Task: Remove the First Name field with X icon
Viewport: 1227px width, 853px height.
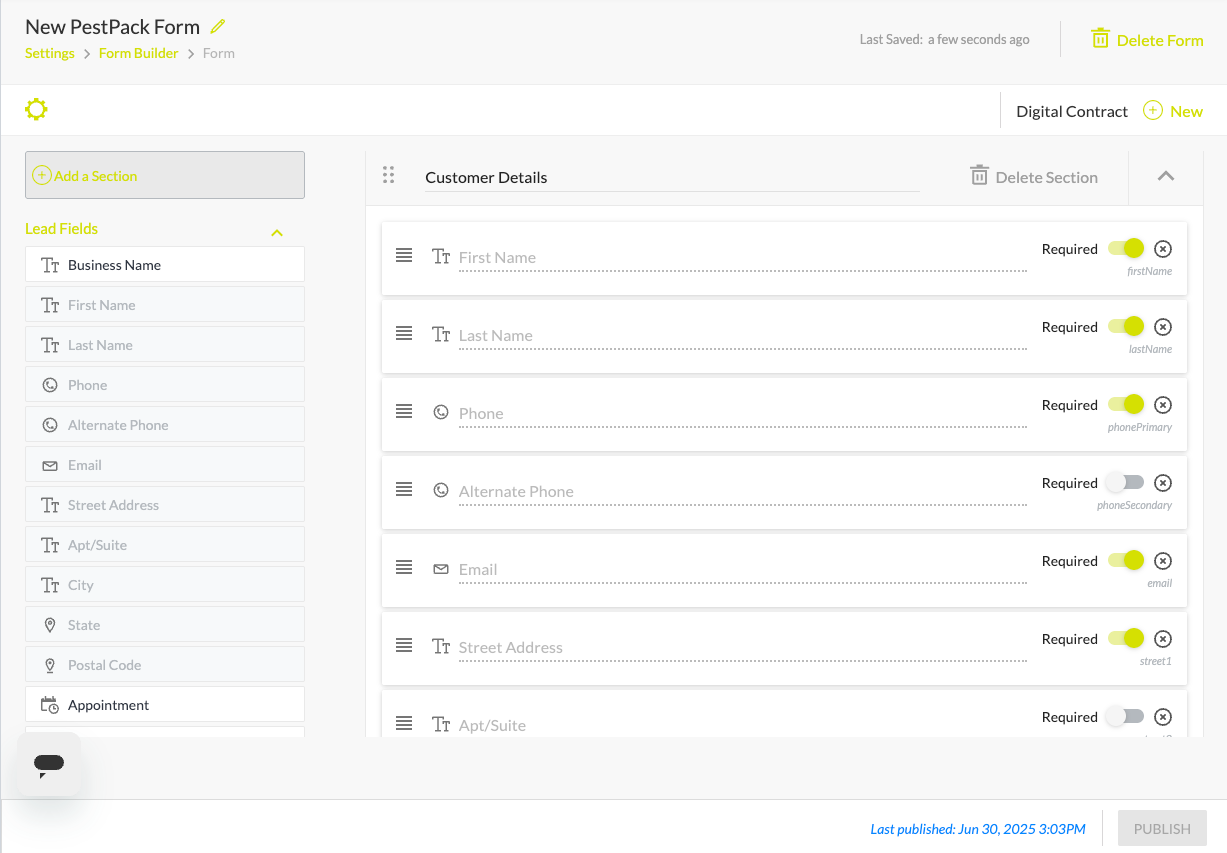Action: tap(1163, 249)
